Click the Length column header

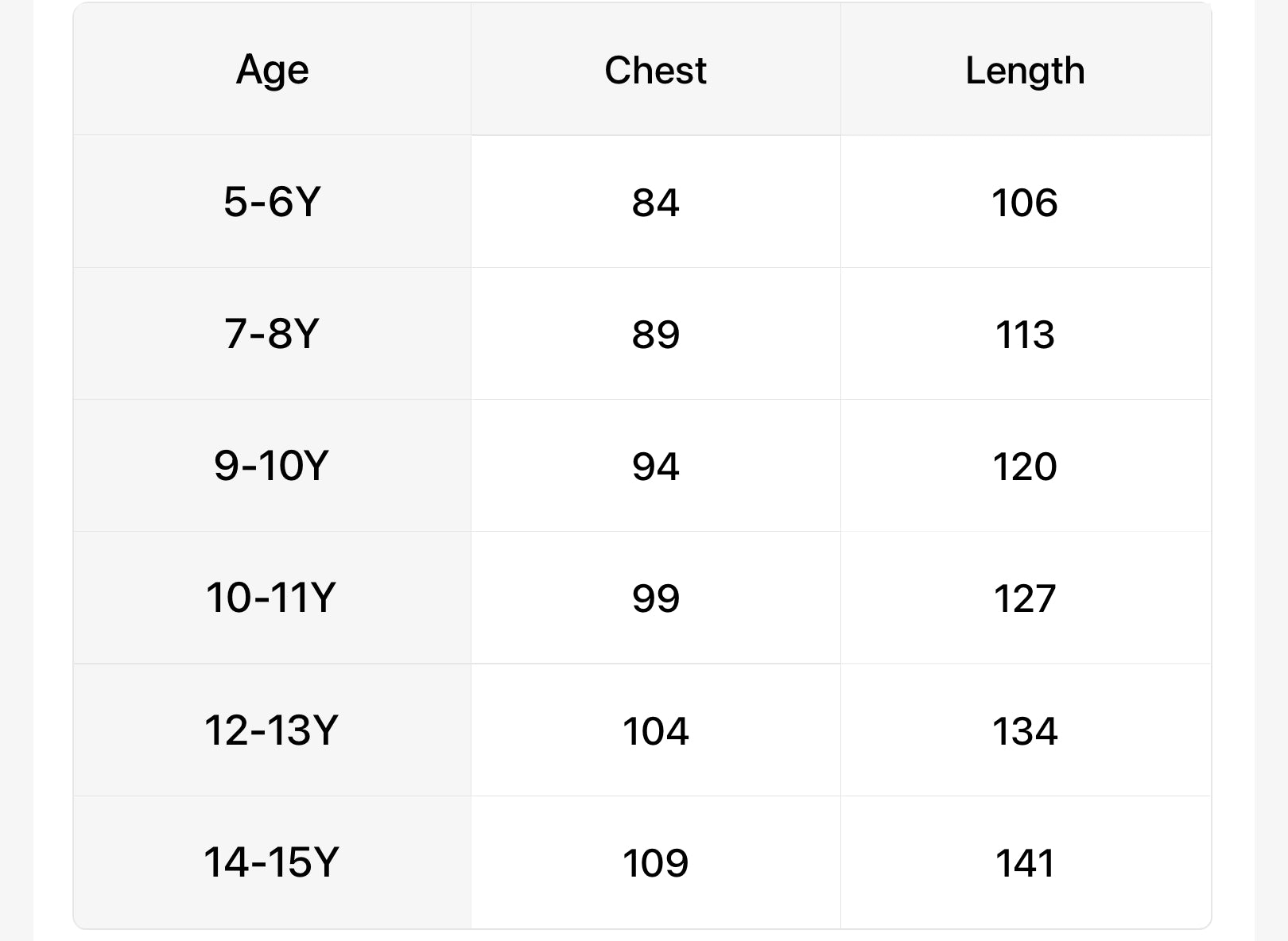pos(1025,70)
